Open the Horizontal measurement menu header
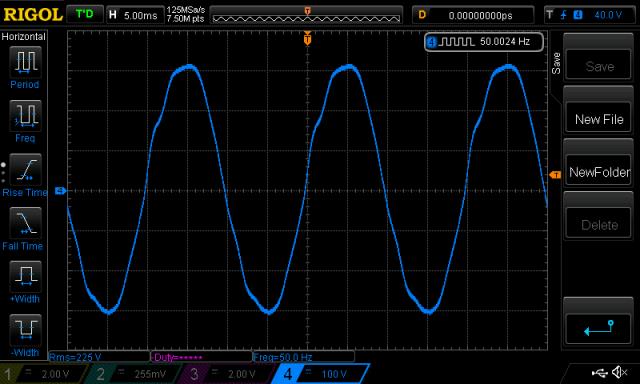 pos(24,37)
